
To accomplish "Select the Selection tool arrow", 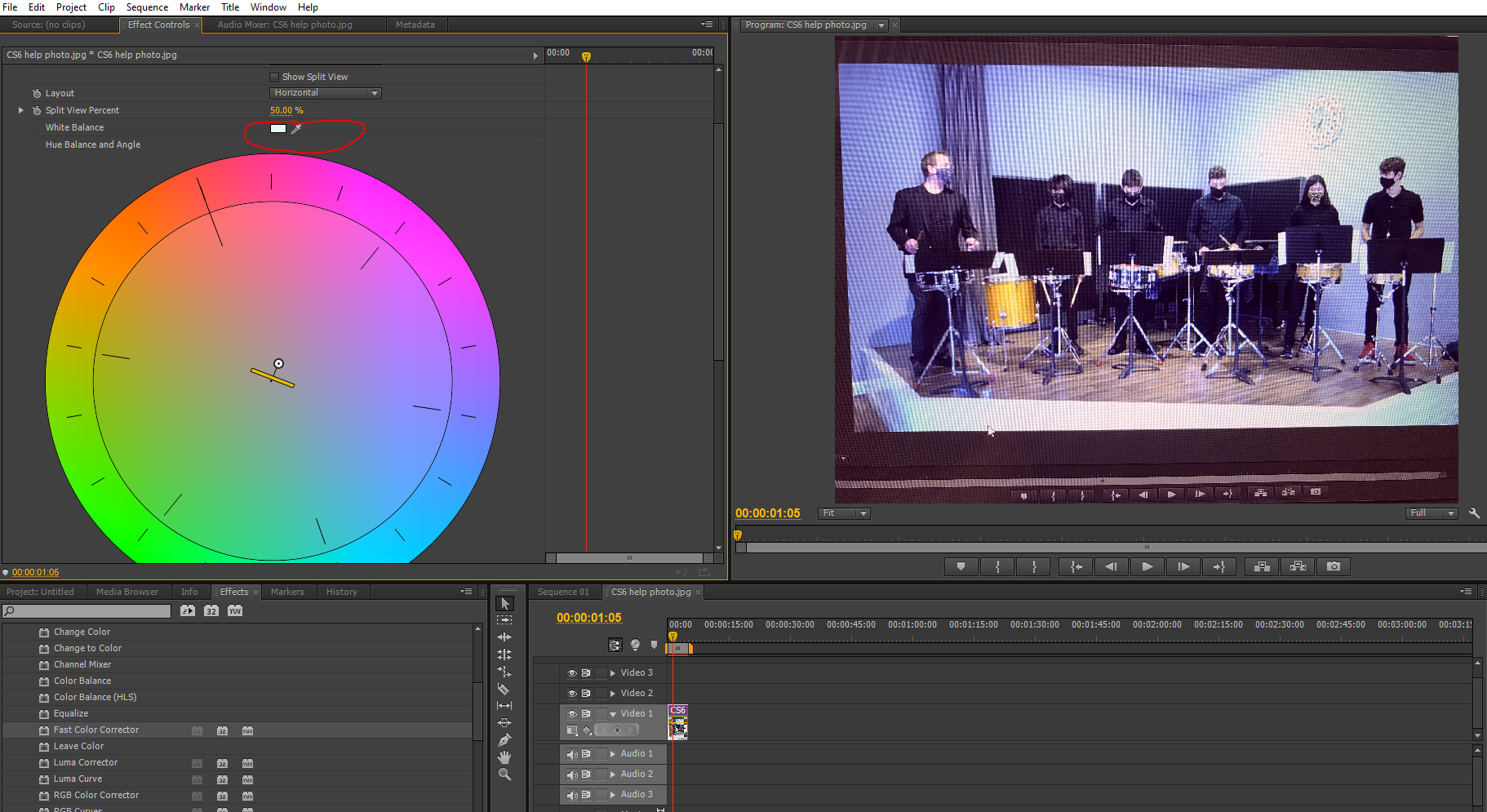I will pyautogui.click(x=504, y=603).
